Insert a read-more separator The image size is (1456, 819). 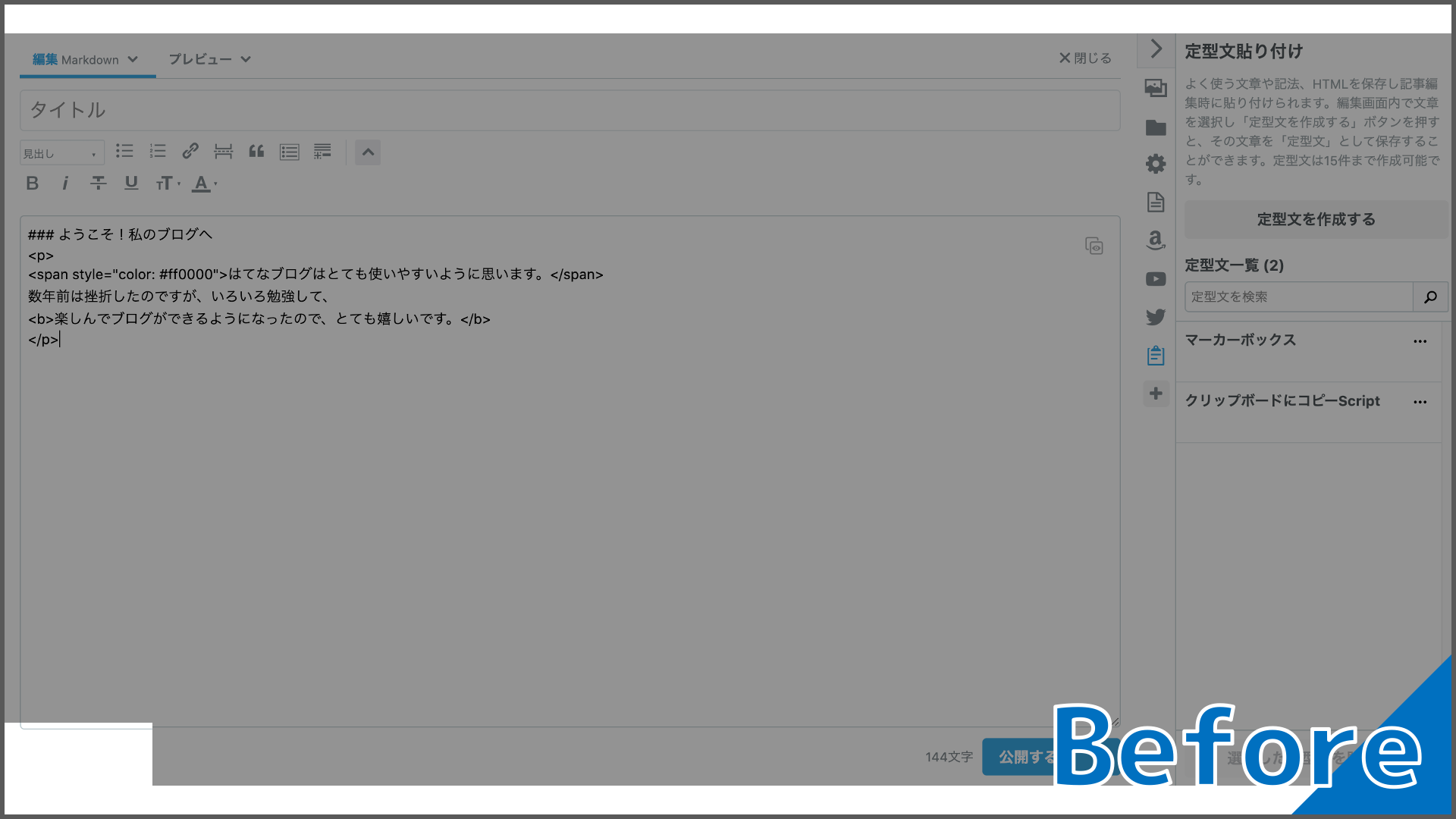click(223, 152)
